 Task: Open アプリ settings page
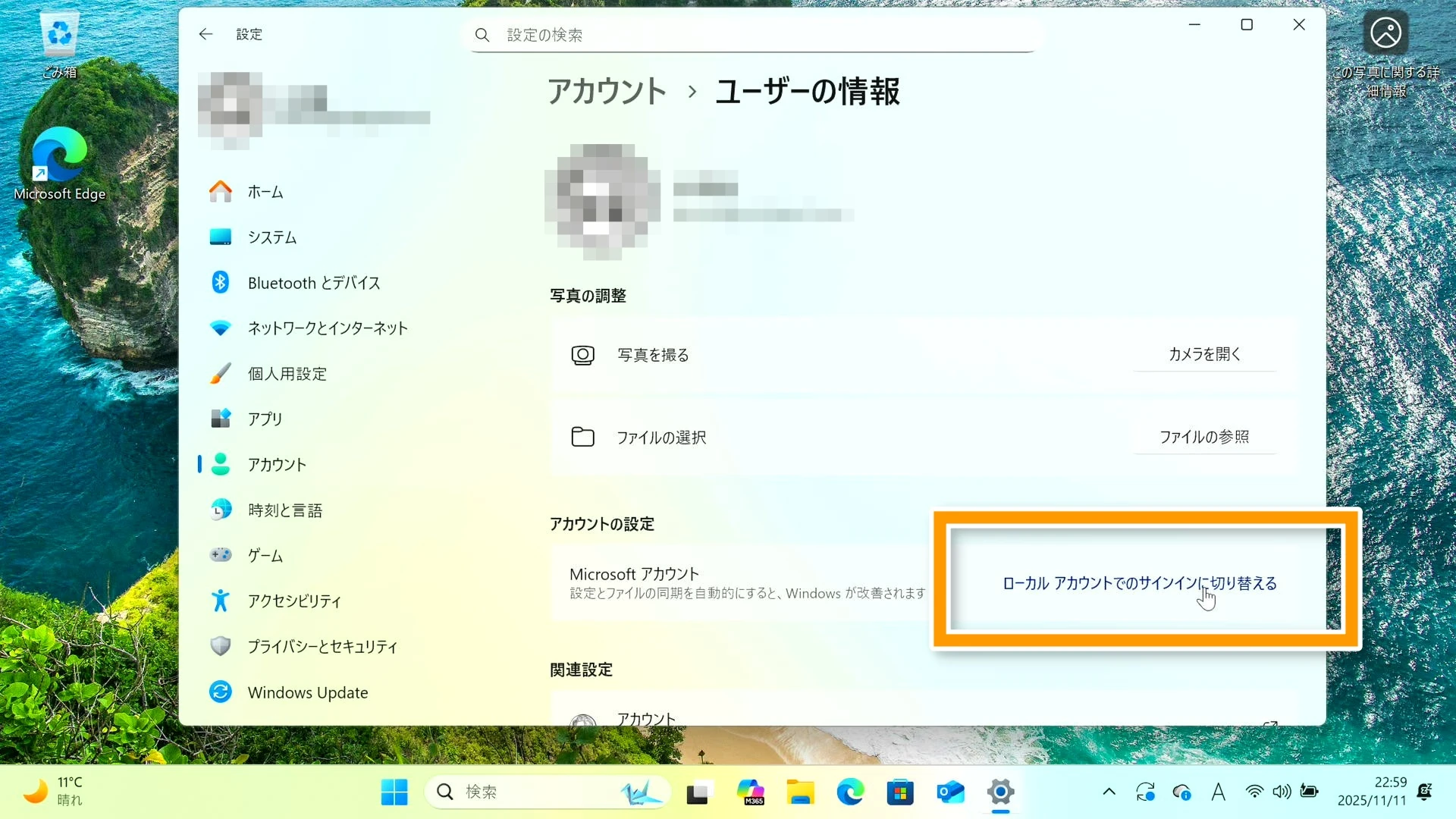click(265, 419)
